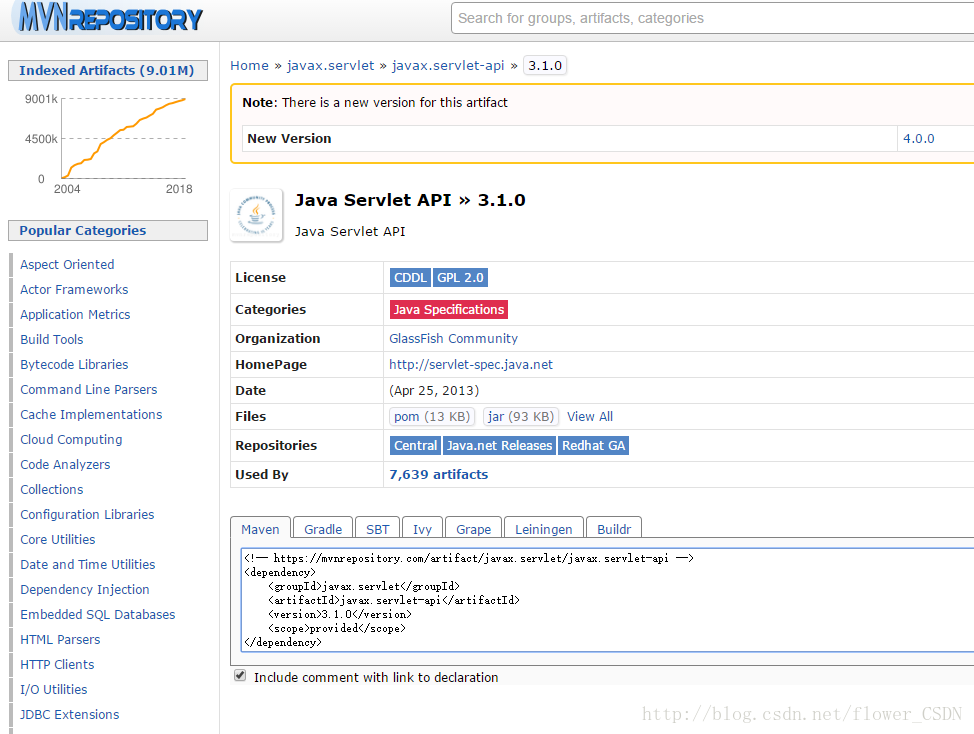The image size is (974, 734).
Task: Open 7,639 artifacts usage link
Action: click(439, 474)
